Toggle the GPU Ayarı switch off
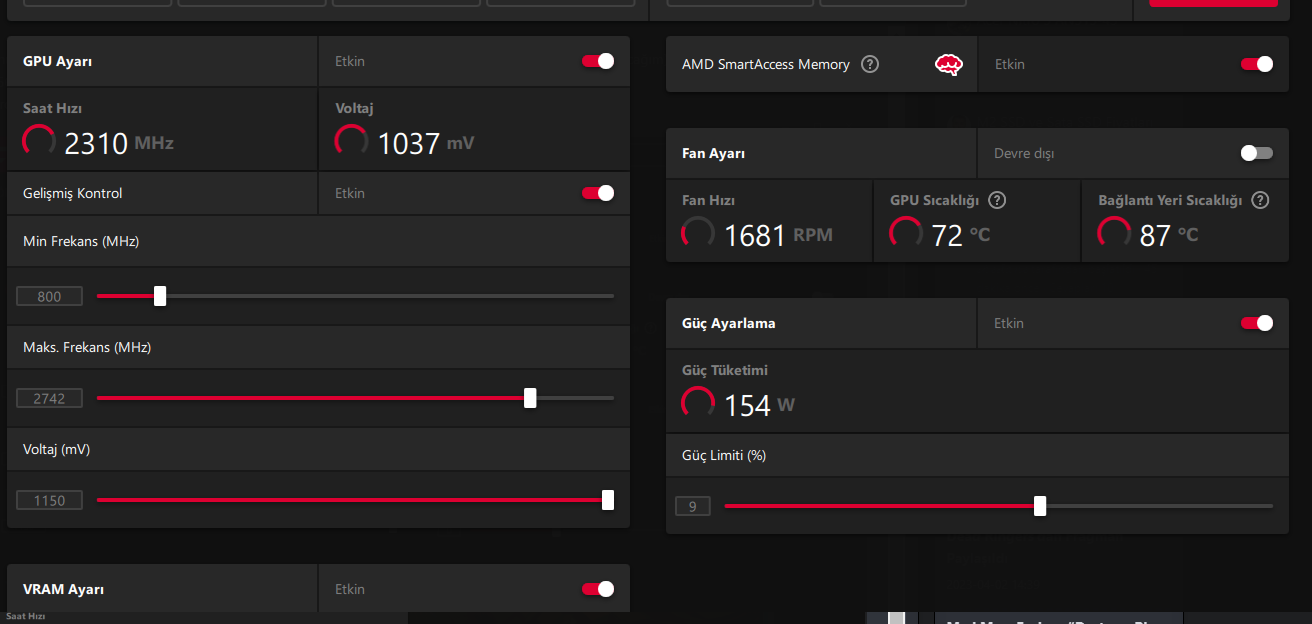Image resolution: width=1312 pixels, height=624 pixels. [598, 61]
